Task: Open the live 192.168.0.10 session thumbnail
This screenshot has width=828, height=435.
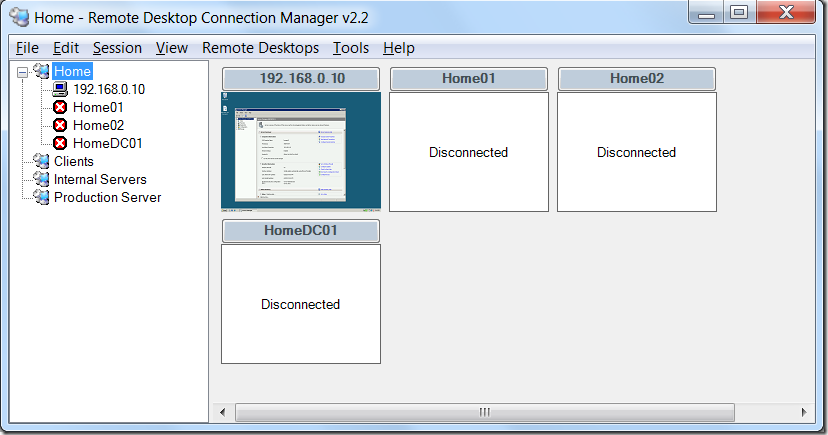Action: pyautogui.click(x=301, y=152)
